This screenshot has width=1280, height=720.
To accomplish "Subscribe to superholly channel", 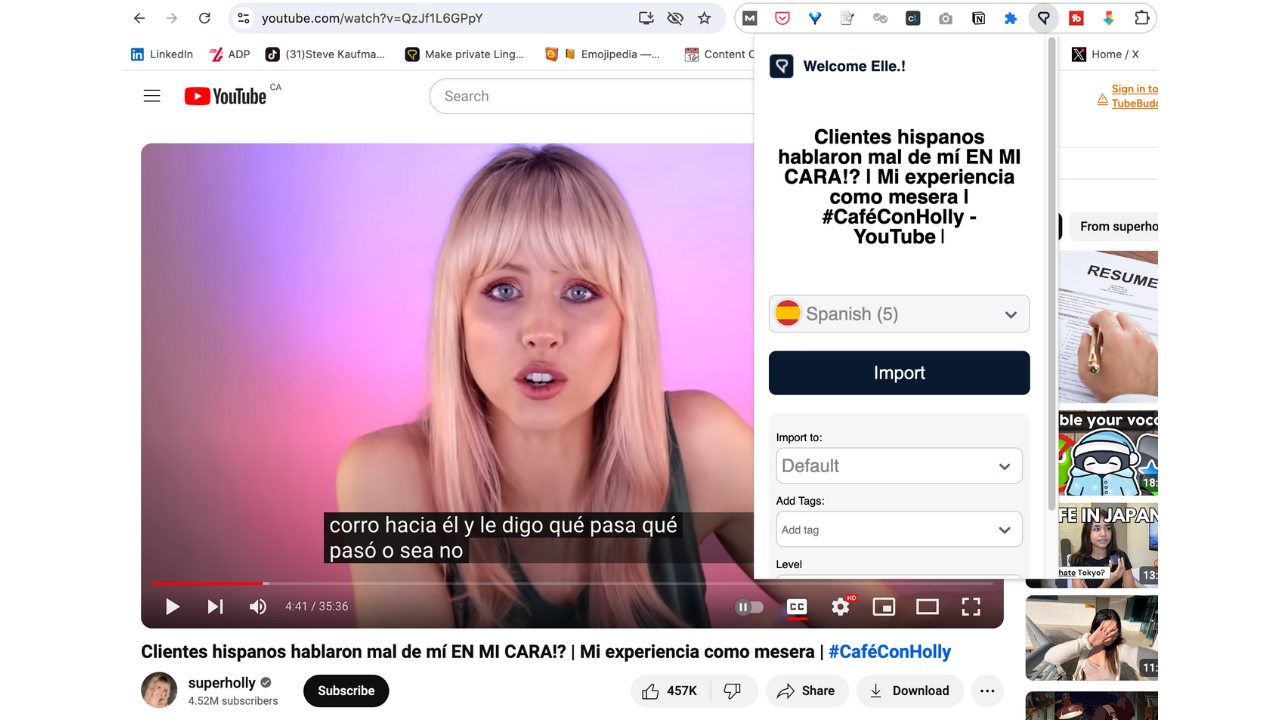I will click(346, 691).
